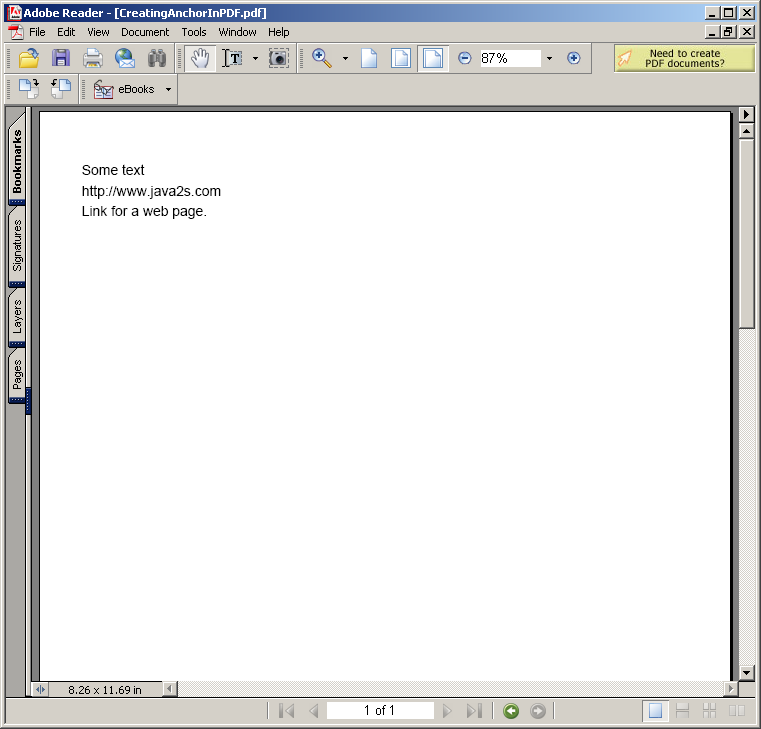Save a copy with floppy disk icon
The width and height of the screenshot is (761, 729).
pos(61,58)
